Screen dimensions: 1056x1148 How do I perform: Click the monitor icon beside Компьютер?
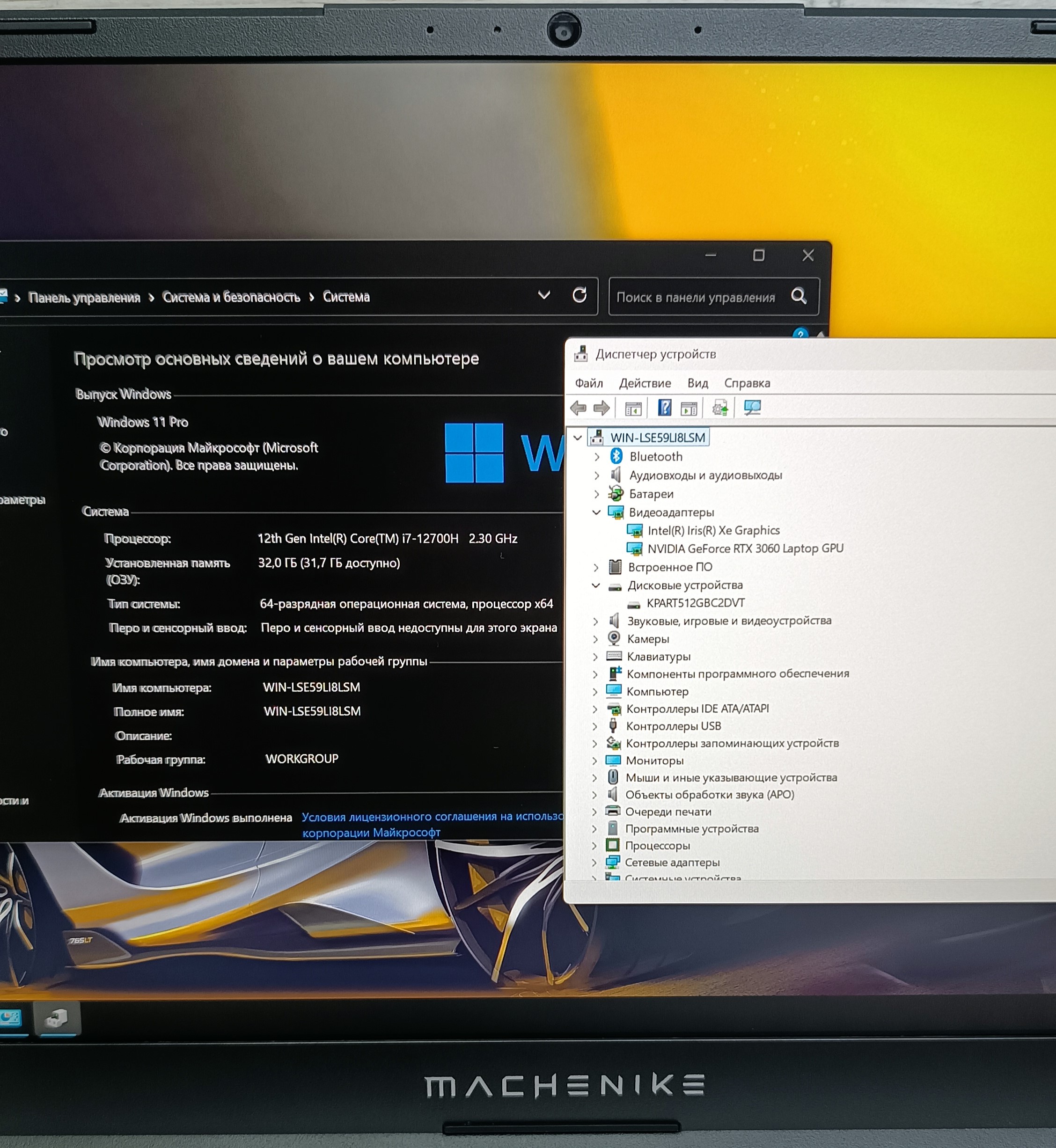[613, 691]
